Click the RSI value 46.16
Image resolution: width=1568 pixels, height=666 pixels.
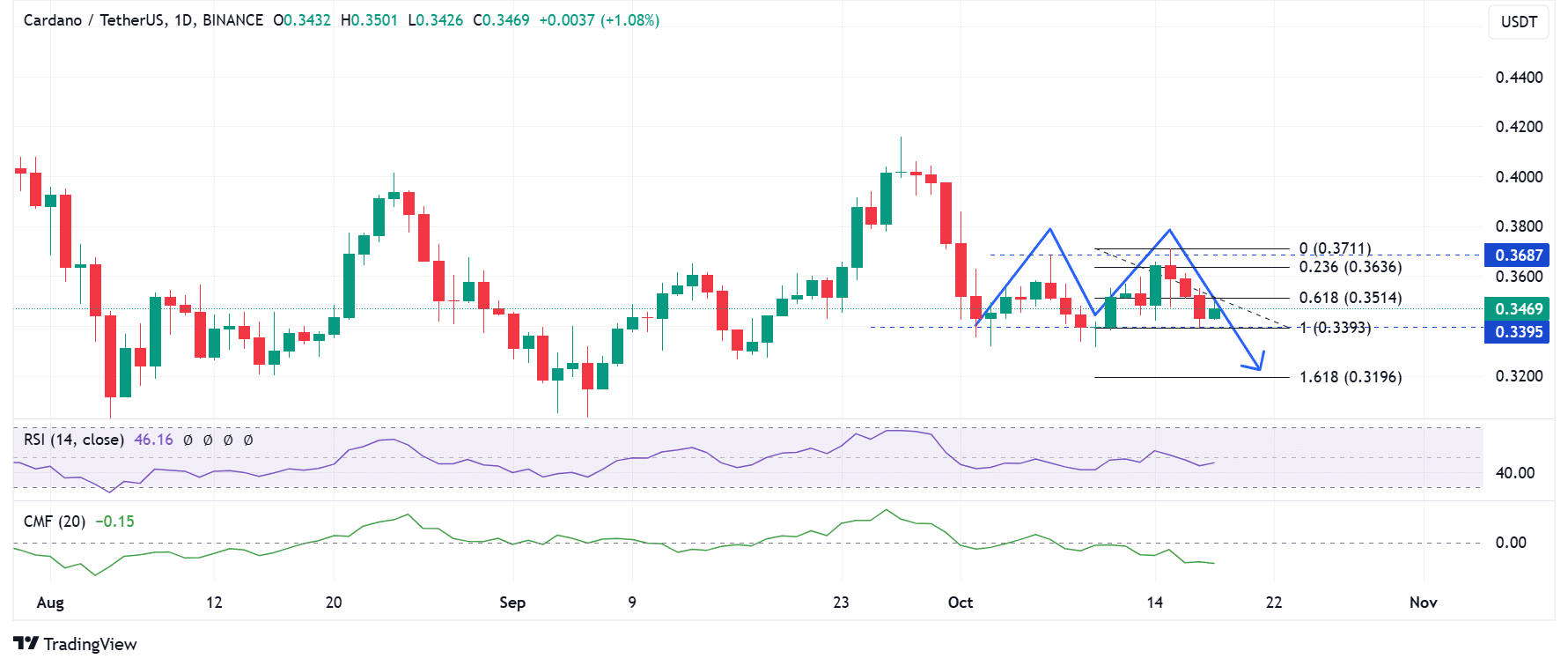(x=153, y=440)
